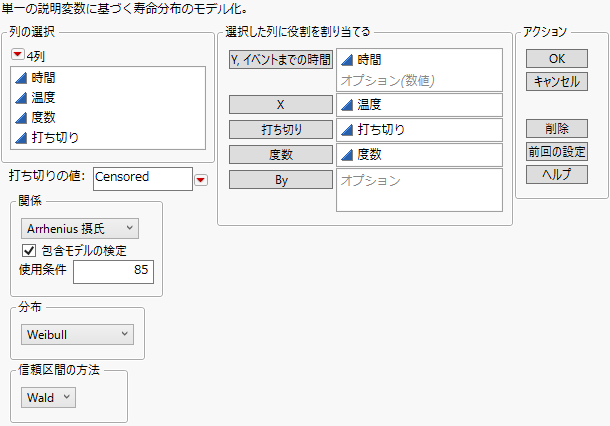Click the By role button

(280, 180)
